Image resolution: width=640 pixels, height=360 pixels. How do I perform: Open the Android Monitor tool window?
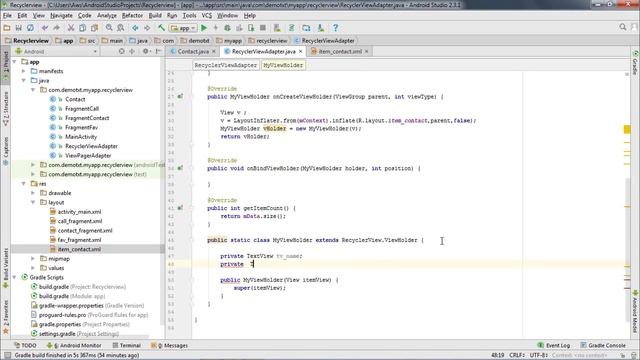pyautogui.click(x=74, y=345)
